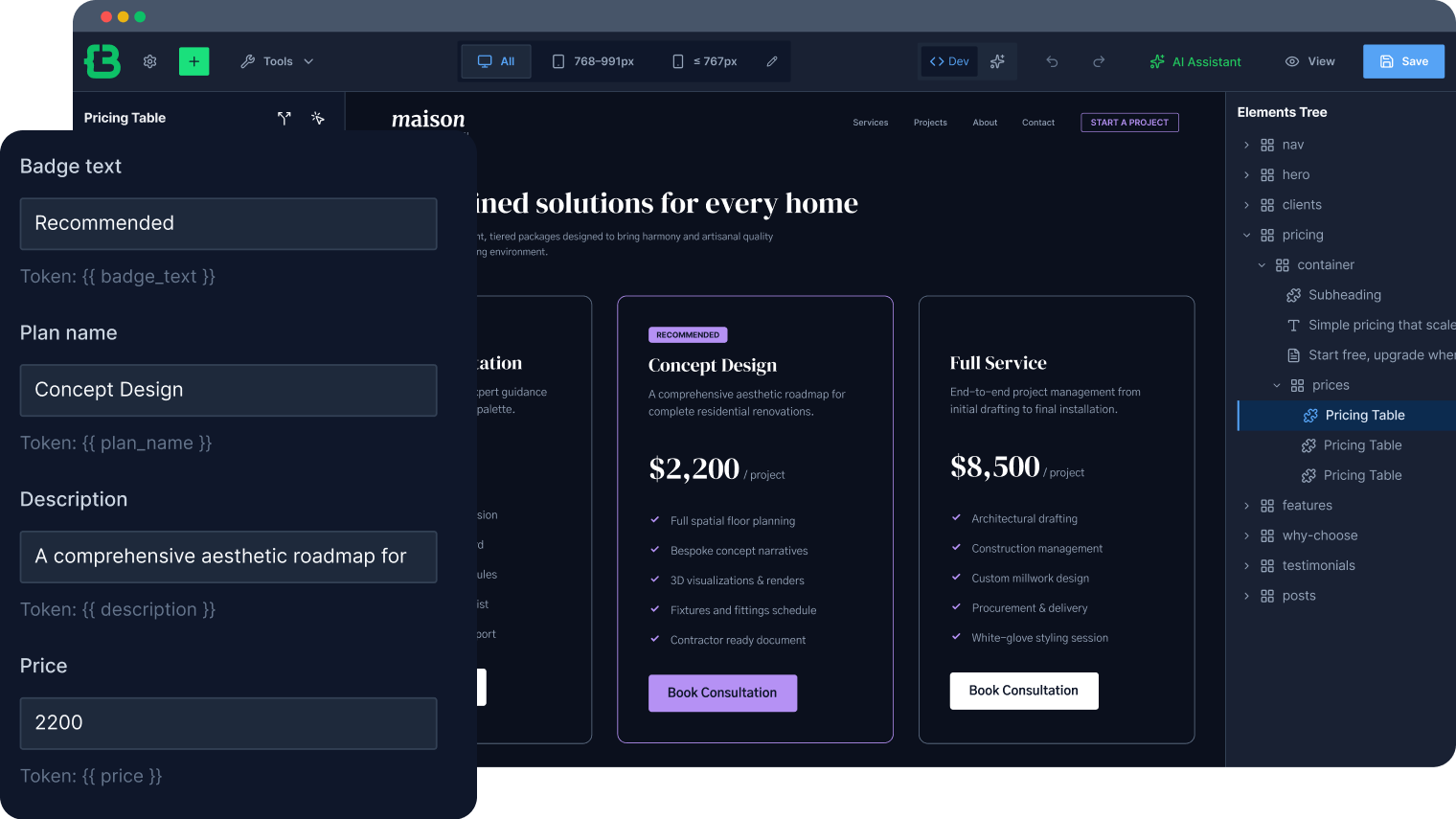Screen dimensions: 1456x819
Task: Click Book Consultation in the Full Service card
Action: (1024, 691)
